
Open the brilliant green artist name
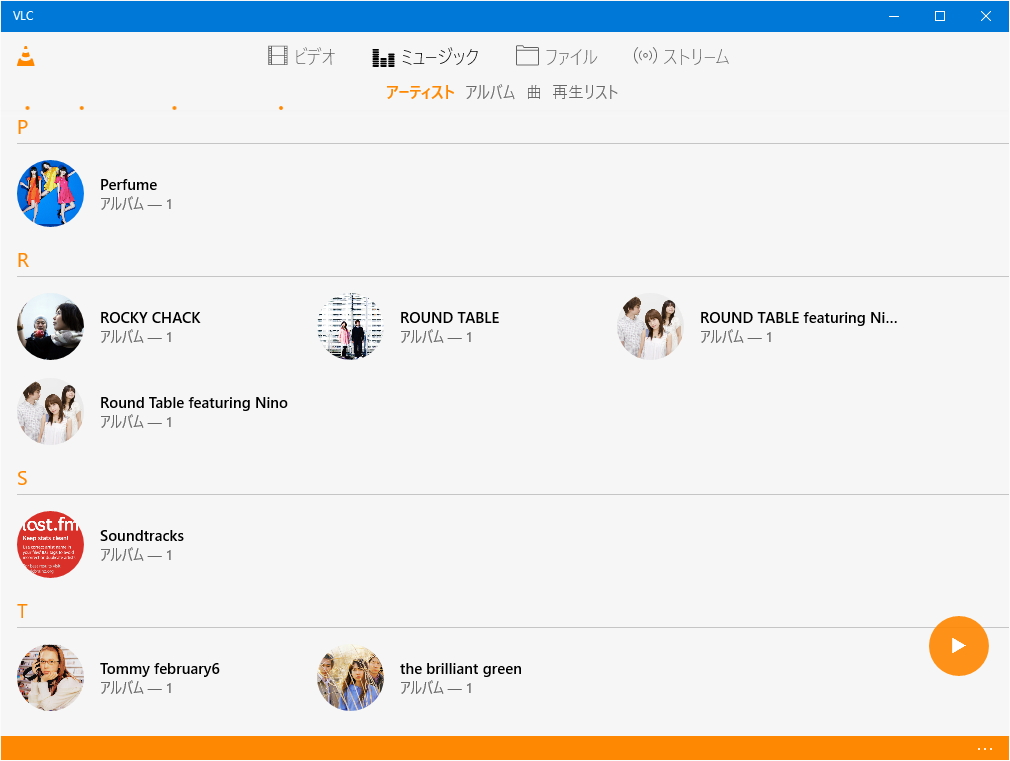pos(461,669)
